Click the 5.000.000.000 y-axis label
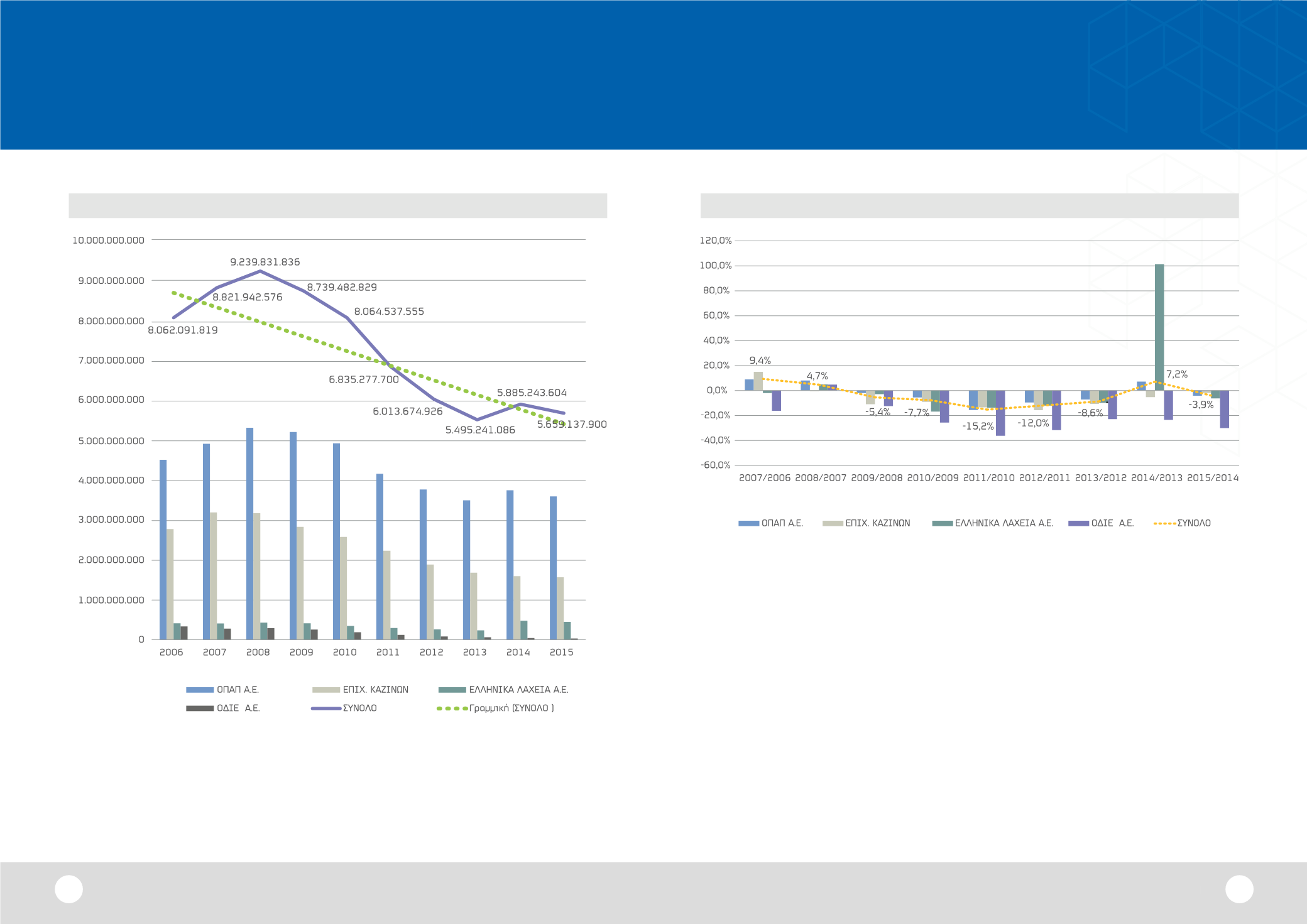The width and height of the screenshot is (1307, 924). (111, 442)
